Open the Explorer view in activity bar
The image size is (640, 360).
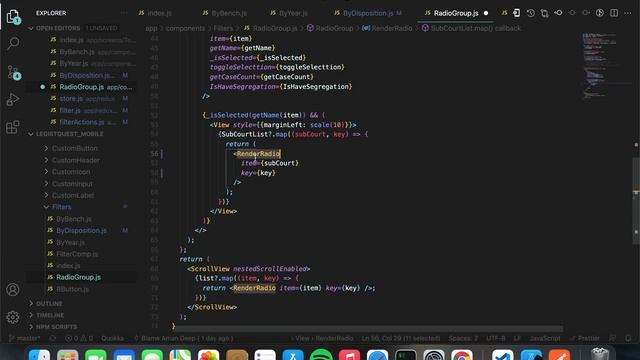click(x=13, y=16)
